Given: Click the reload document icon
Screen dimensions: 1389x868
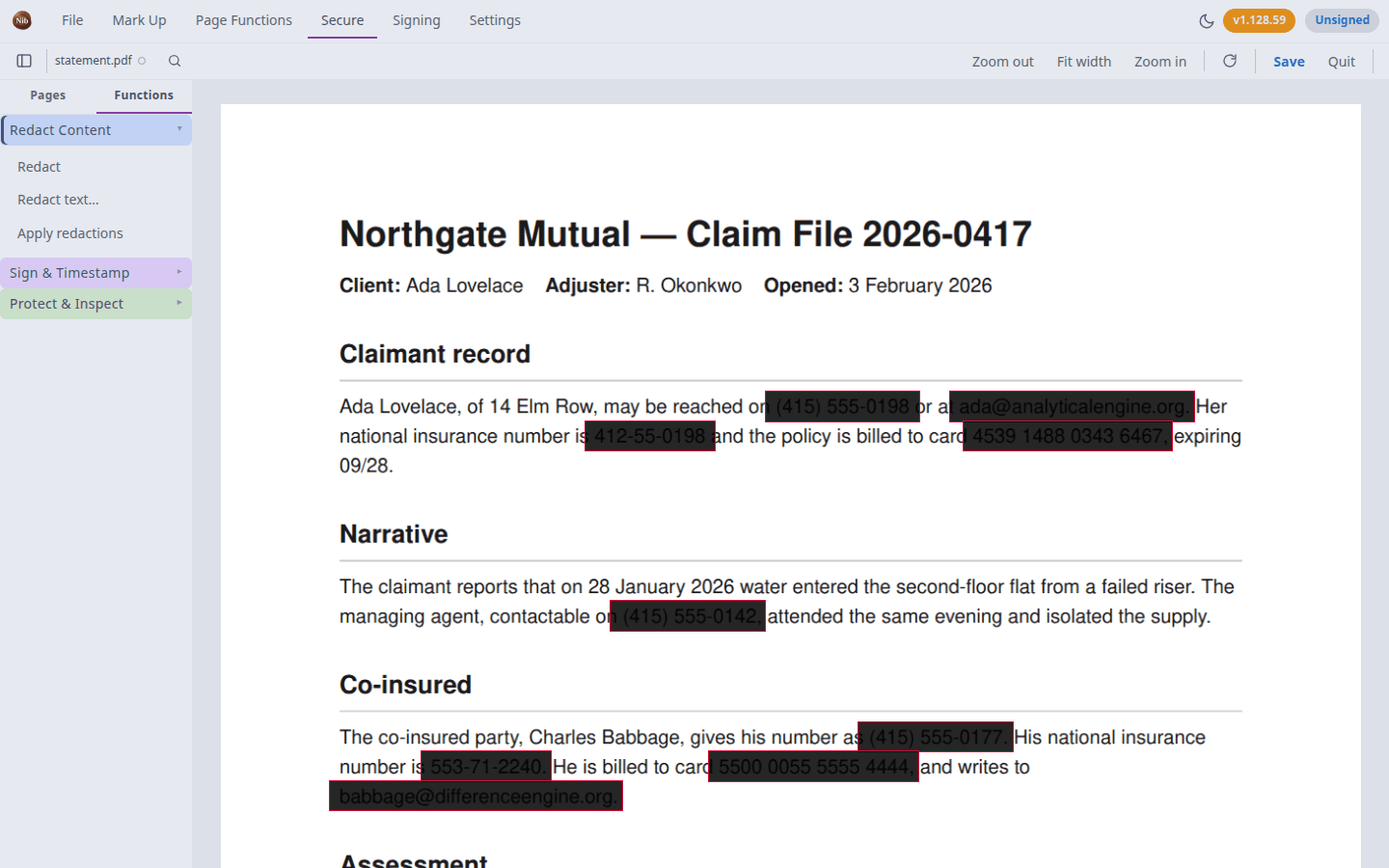Looking at the screenshot, I should 1230,61.
